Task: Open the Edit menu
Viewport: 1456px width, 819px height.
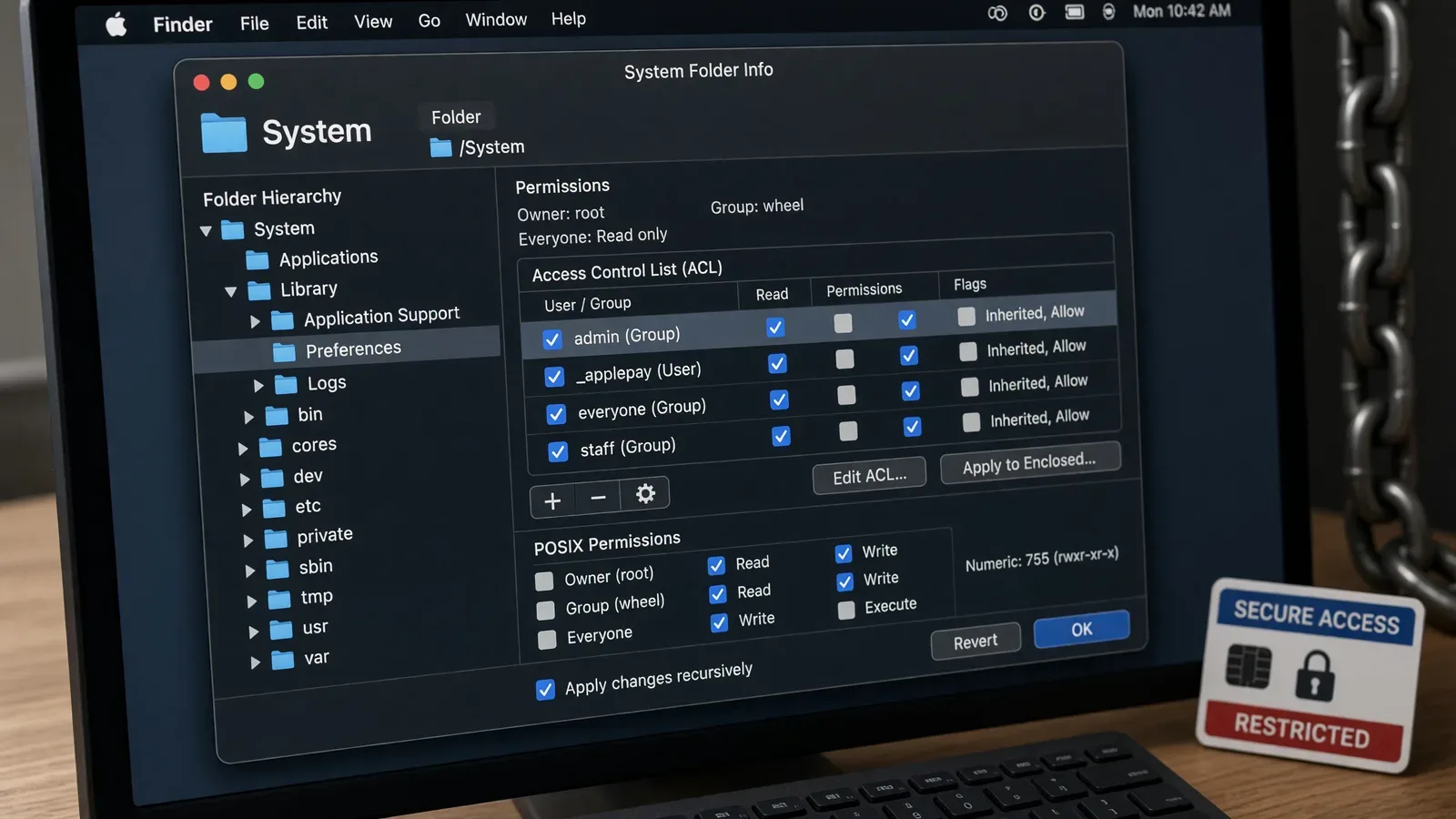Action: [311, 22]
